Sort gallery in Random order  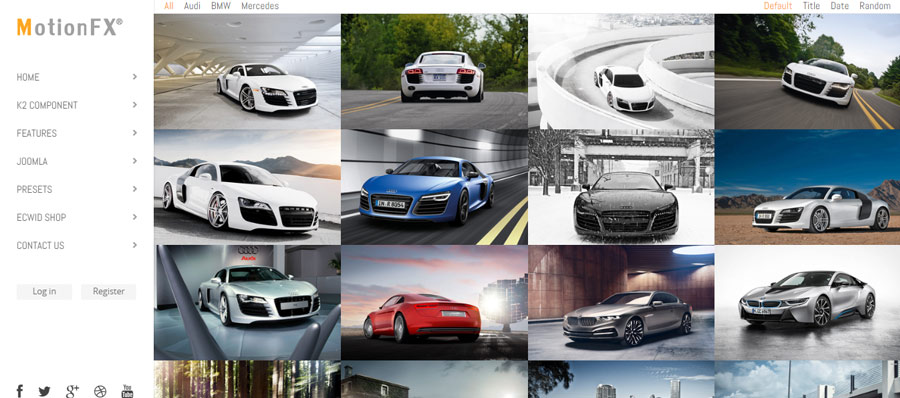[x=875, y=6]
